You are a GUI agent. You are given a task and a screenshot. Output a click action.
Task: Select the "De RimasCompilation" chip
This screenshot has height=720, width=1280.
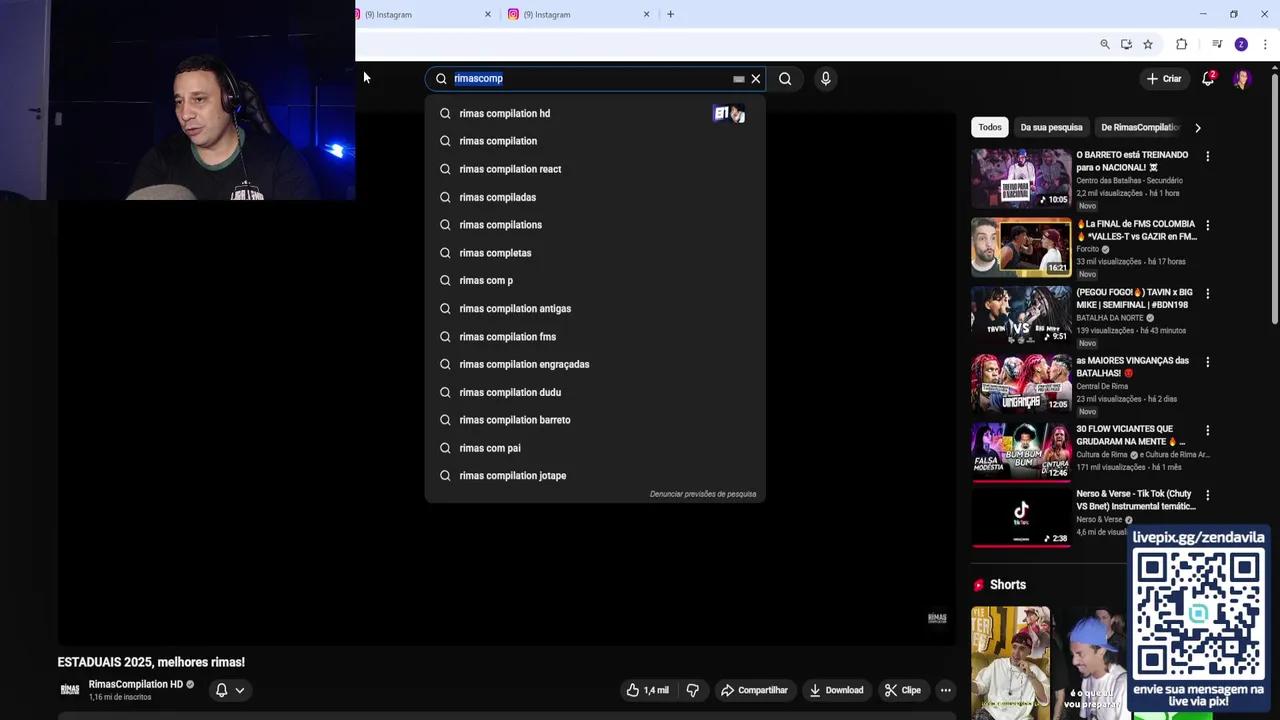pyautogui.click(x=1139, y=127)
